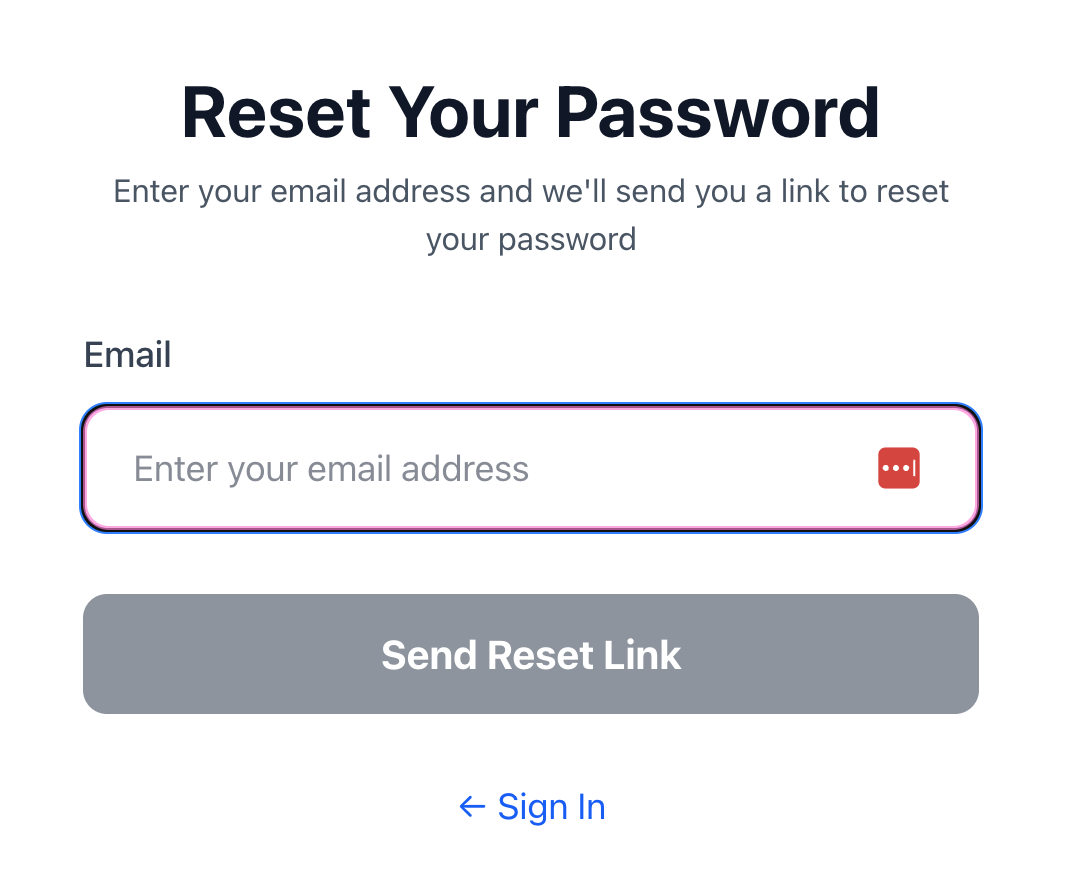1088x874 pixels.
Task: Click the left arrow beside Sign In
Action: tap(472, 807)
